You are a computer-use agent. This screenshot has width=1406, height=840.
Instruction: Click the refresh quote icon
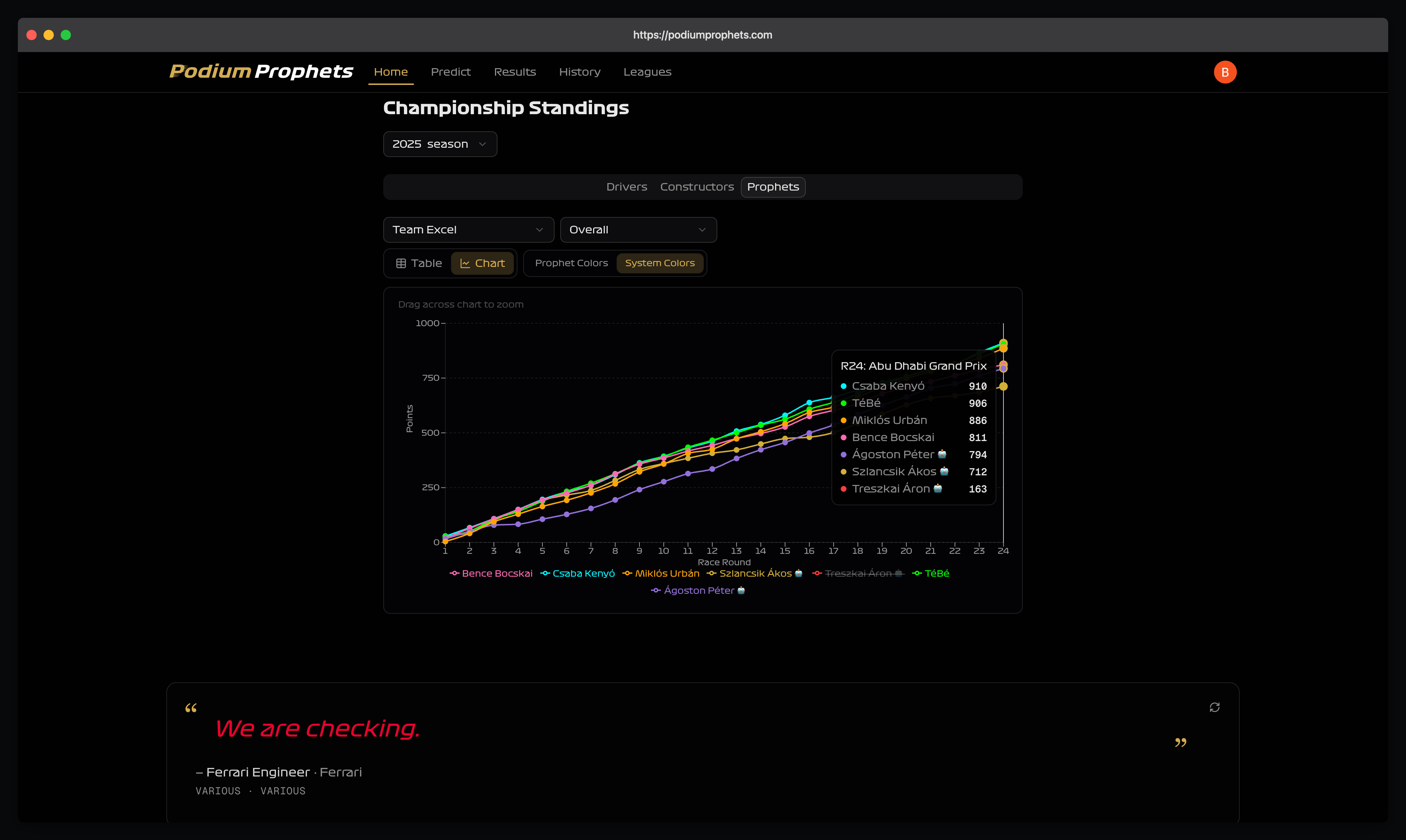point(1214,707)
